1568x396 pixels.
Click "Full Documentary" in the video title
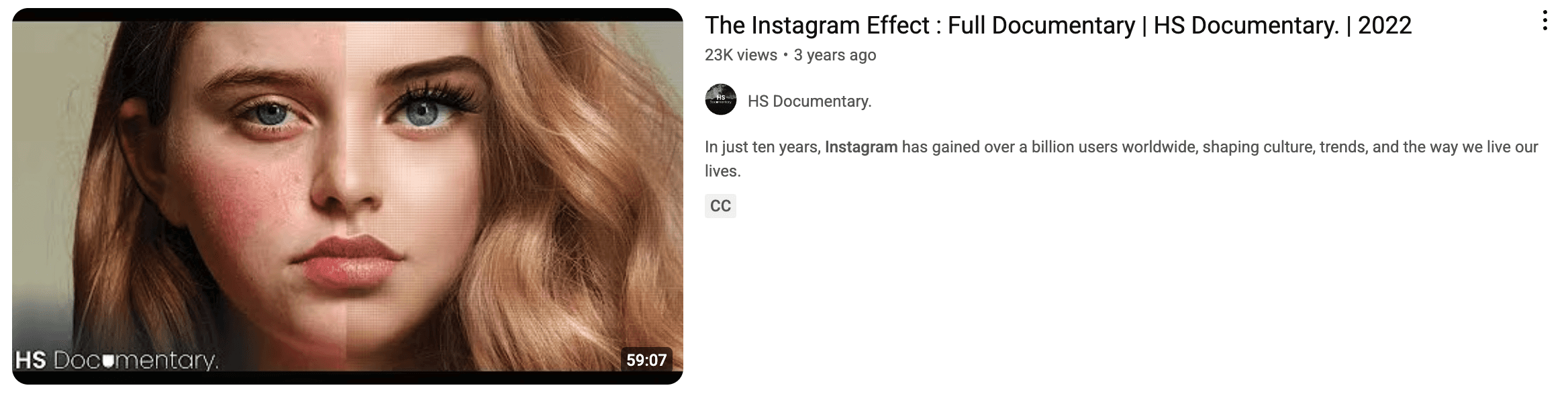pos(1041,26)
